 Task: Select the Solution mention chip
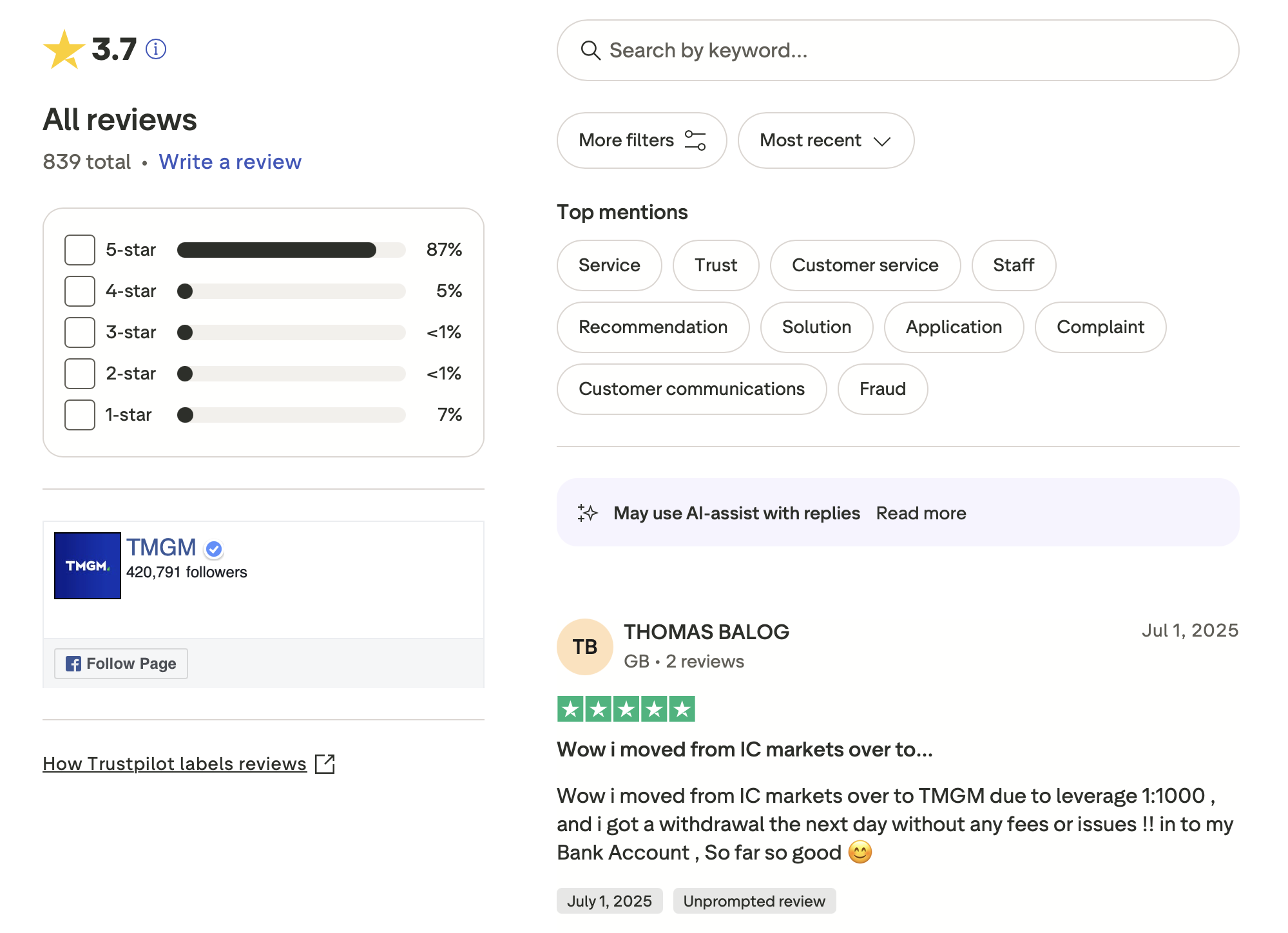[x=816, y=327]
